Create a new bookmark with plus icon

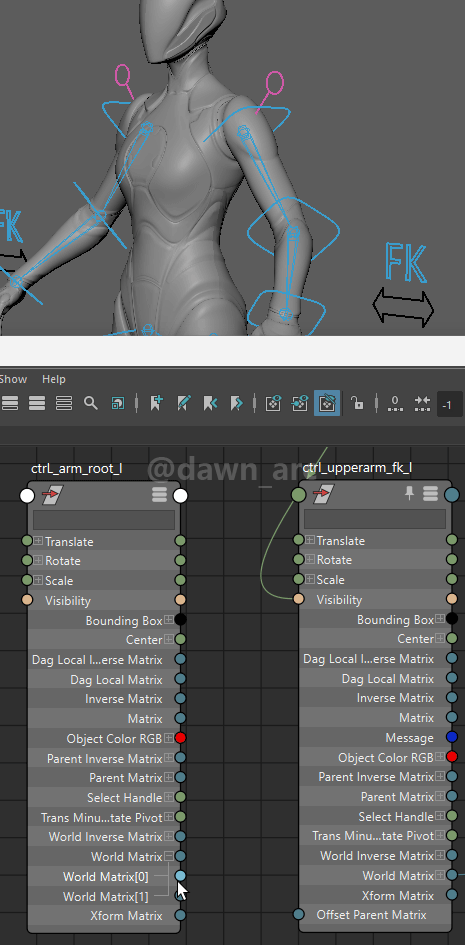[157, 403]
